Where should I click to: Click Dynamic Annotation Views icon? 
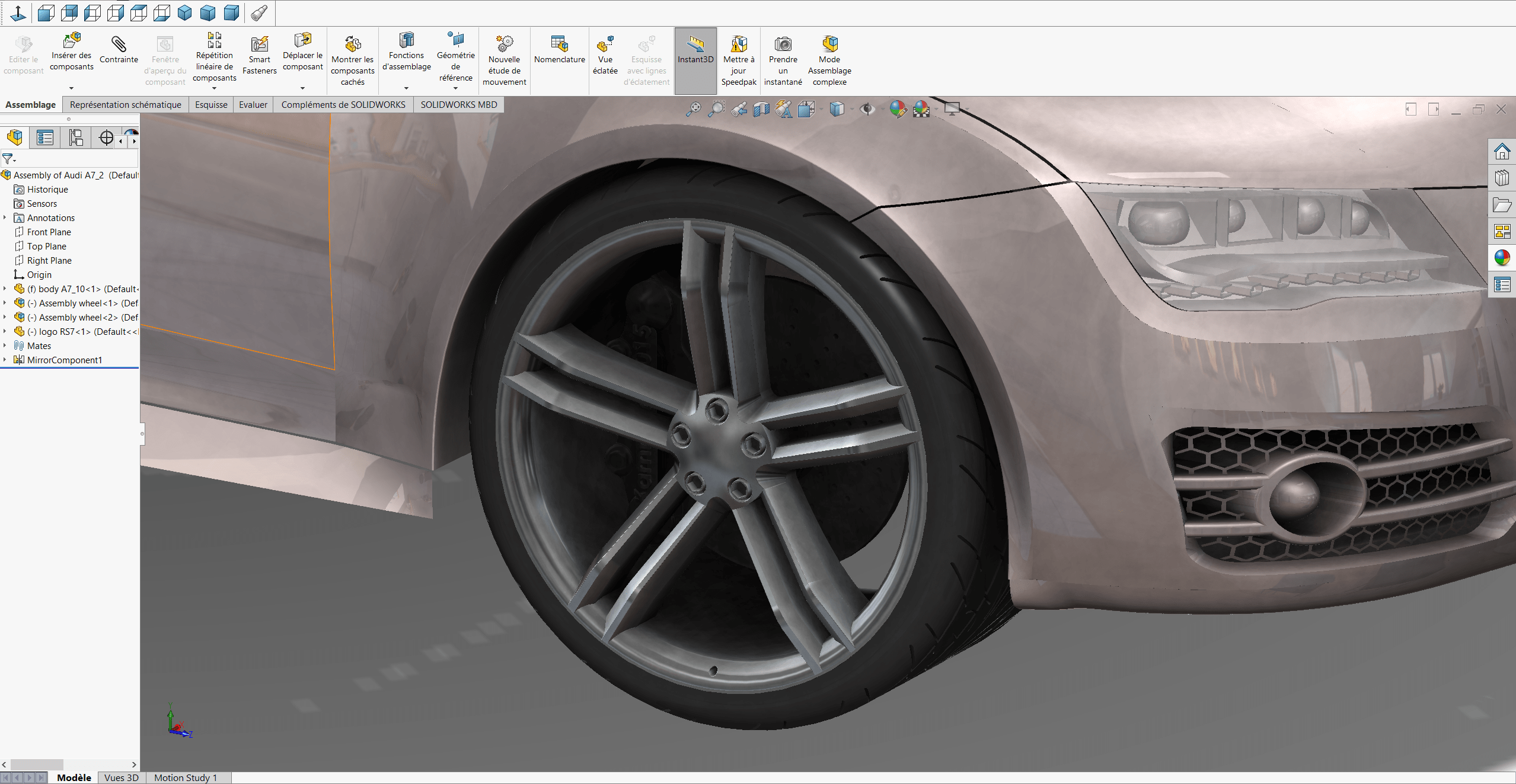[784, 109]
